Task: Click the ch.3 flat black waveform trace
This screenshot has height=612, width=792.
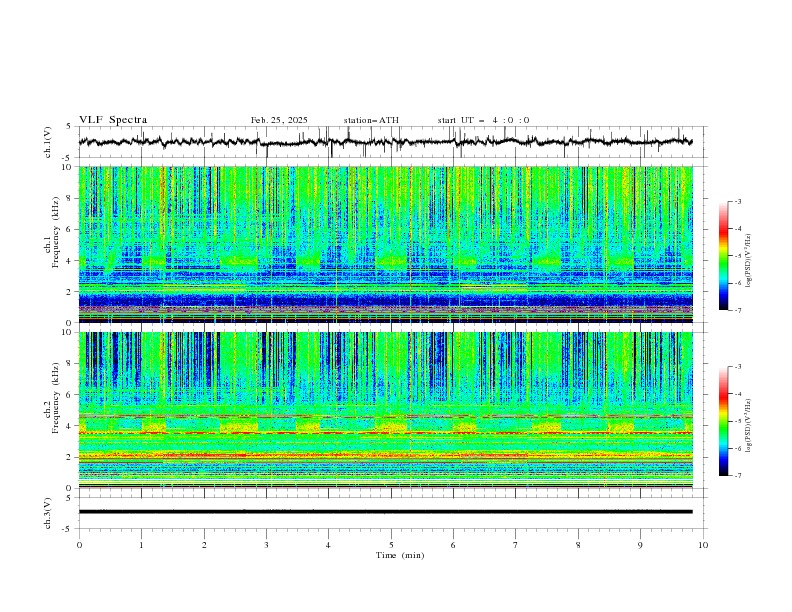Action: coord(385,512)
